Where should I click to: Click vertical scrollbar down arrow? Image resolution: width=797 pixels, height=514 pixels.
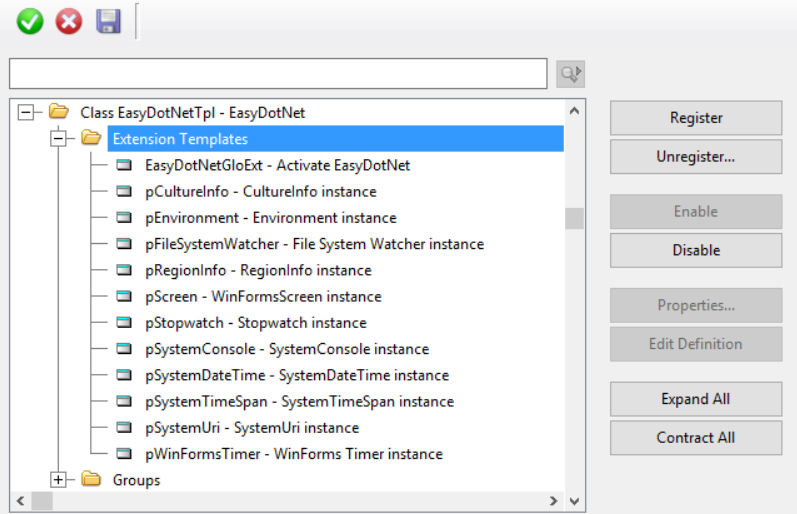574,501
